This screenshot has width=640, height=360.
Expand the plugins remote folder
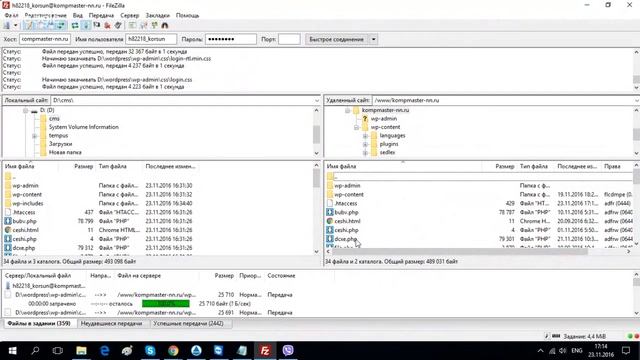click(x=365, y=144)
